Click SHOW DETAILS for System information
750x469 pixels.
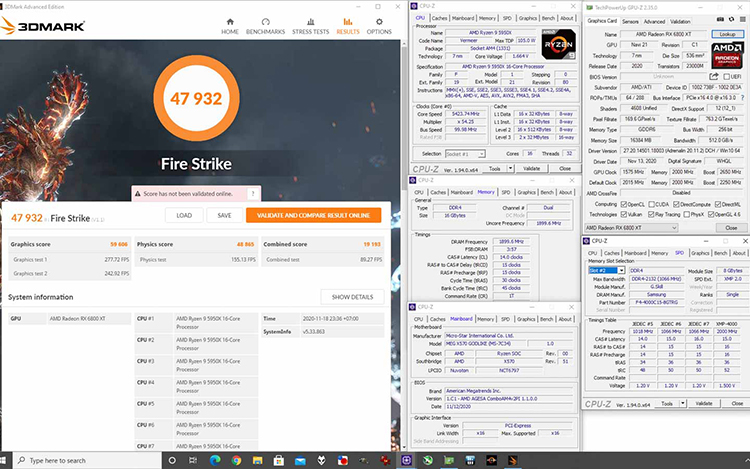tap(353, 297)
